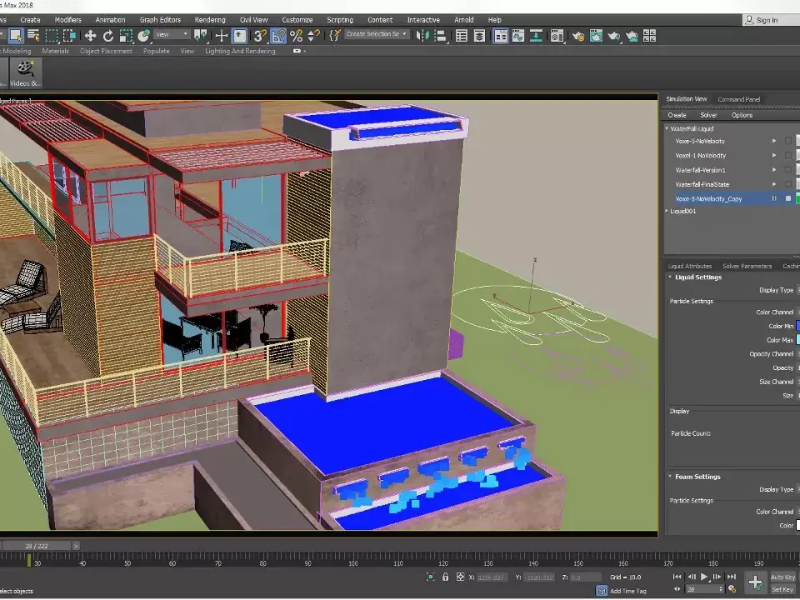Pause the Voxel-5-NoVelocity_Copy simulation
800x600 pixels.
pos(773,199)
